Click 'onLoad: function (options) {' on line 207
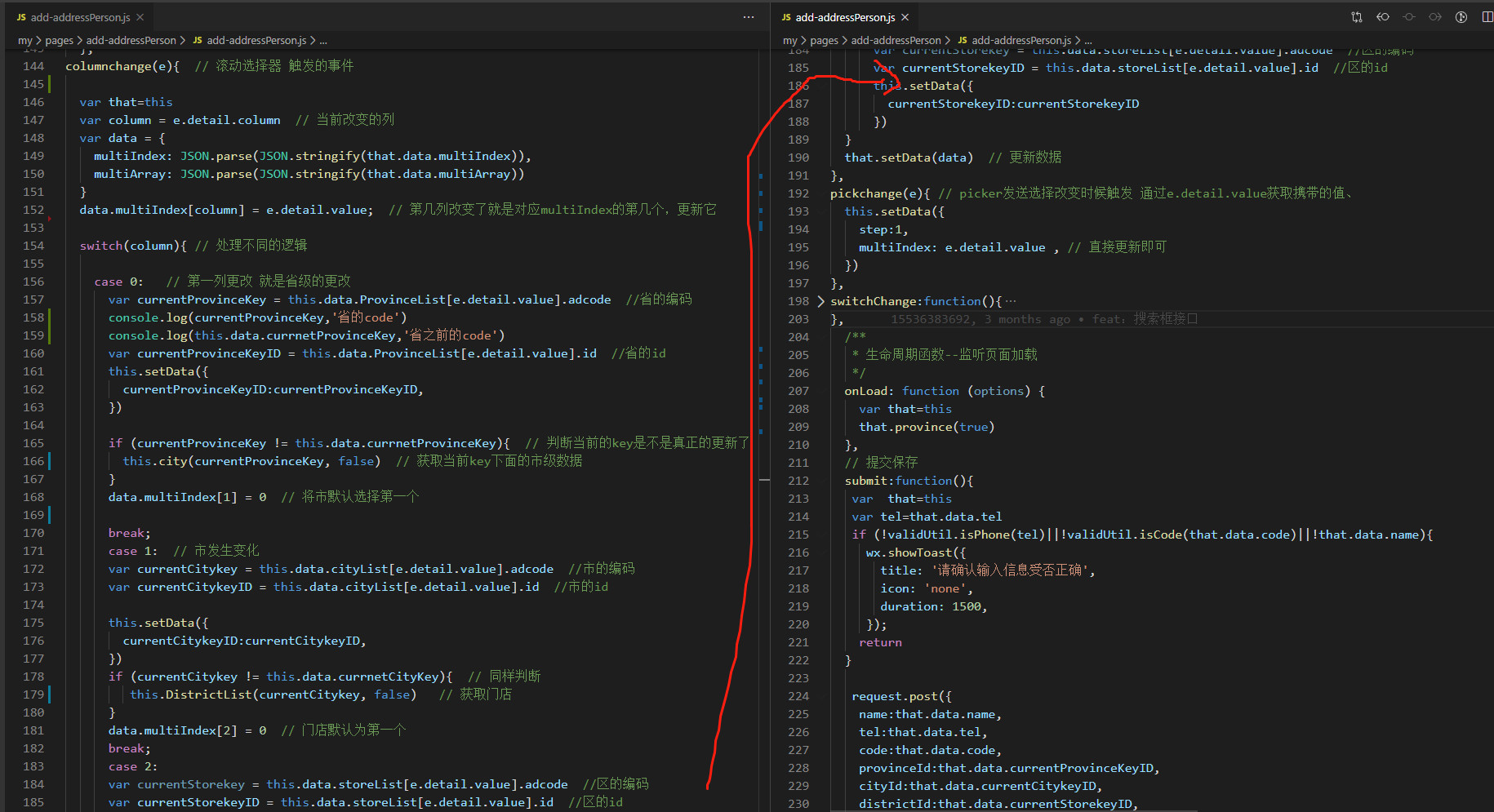Screen dimensions: 1494x812 [945, 391]
